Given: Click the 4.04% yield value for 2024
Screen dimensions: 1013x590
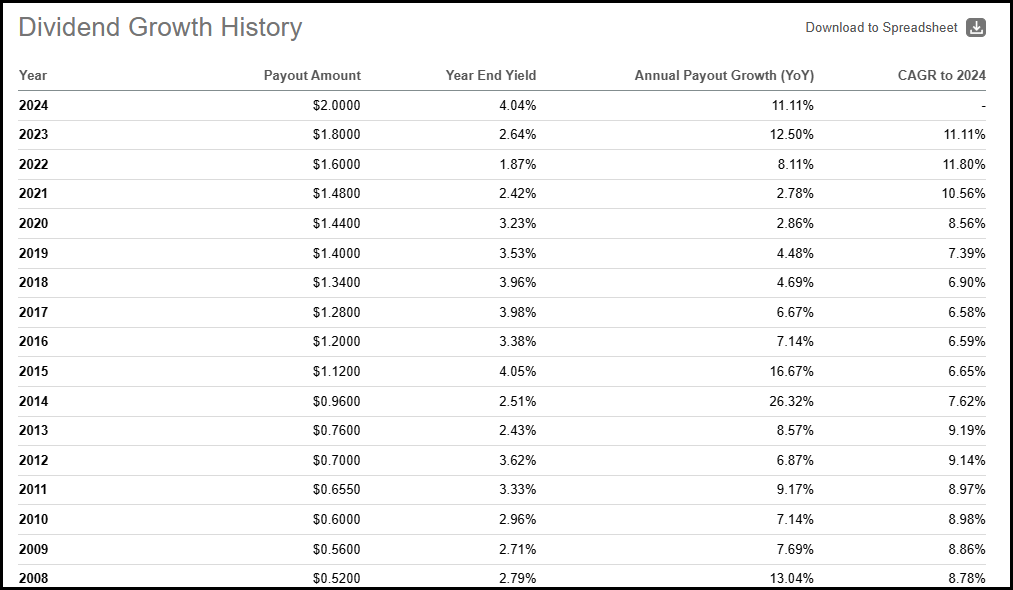Looking at the screenshot, I should pyautogui.click(x=516, y=105).
